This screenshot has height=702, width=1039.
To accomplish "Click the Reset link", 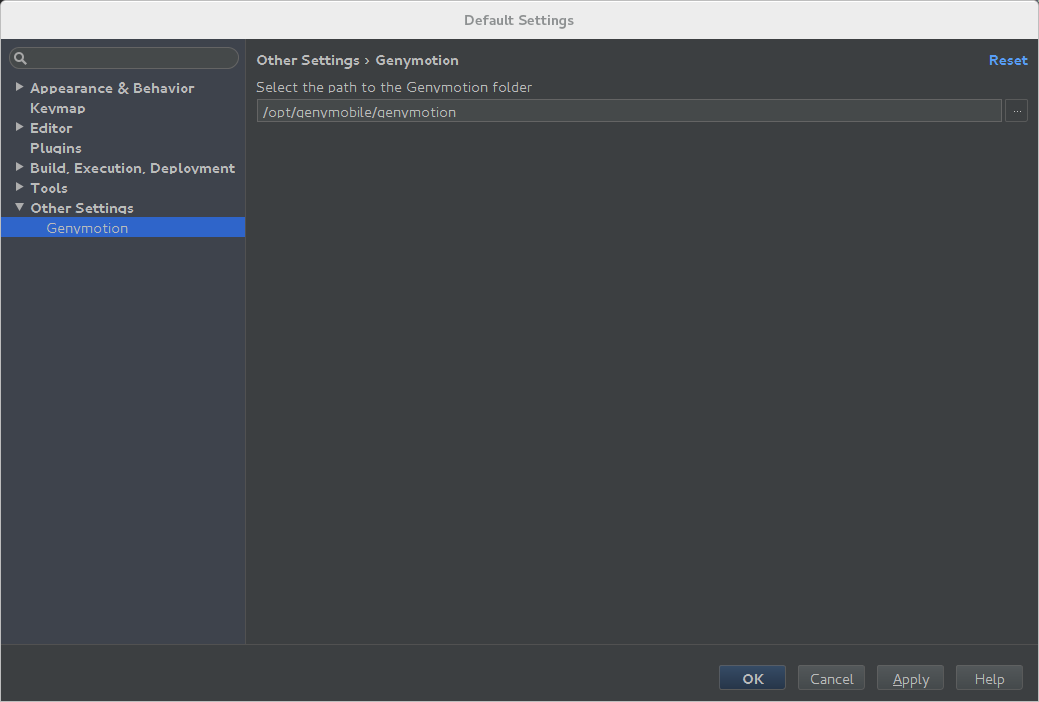I will click(x=1008, y=60).
